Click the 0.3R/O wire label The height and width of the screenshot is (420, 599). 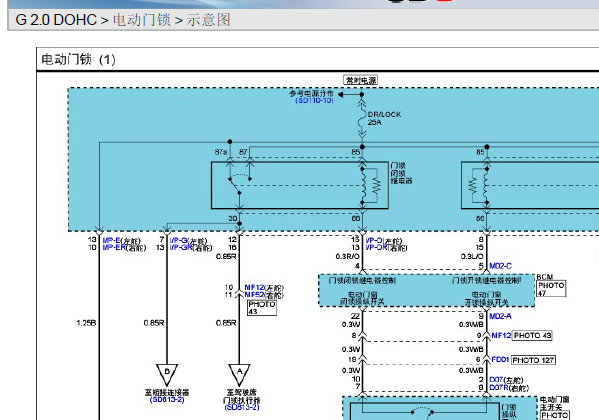pos(347,256)
